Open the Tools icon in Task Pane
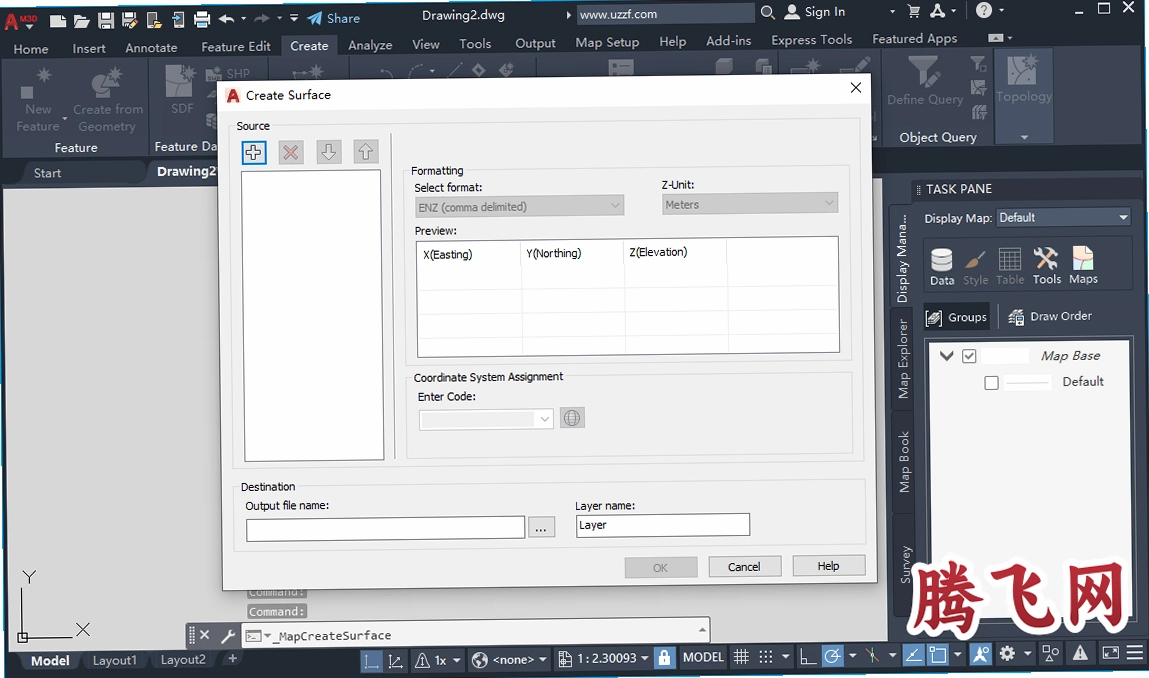 (1046, 266)
